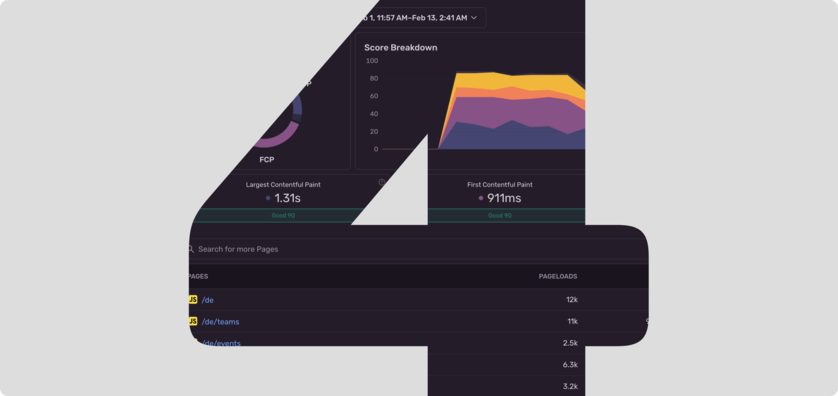The image size is (838, 396).
Task: Click the yellow area in Score Breakdown chart
Action: (513, 81)
